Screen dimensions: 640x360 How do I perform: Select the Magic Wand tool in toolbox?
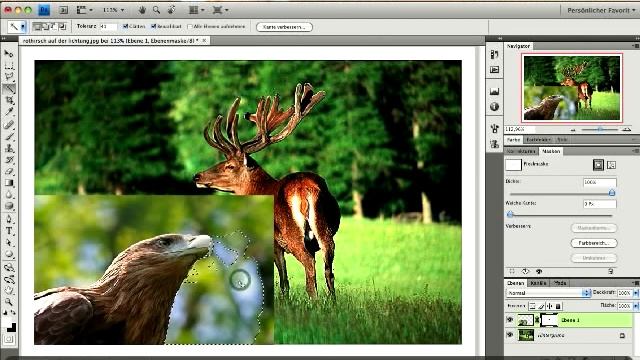(x=9, y=89)
